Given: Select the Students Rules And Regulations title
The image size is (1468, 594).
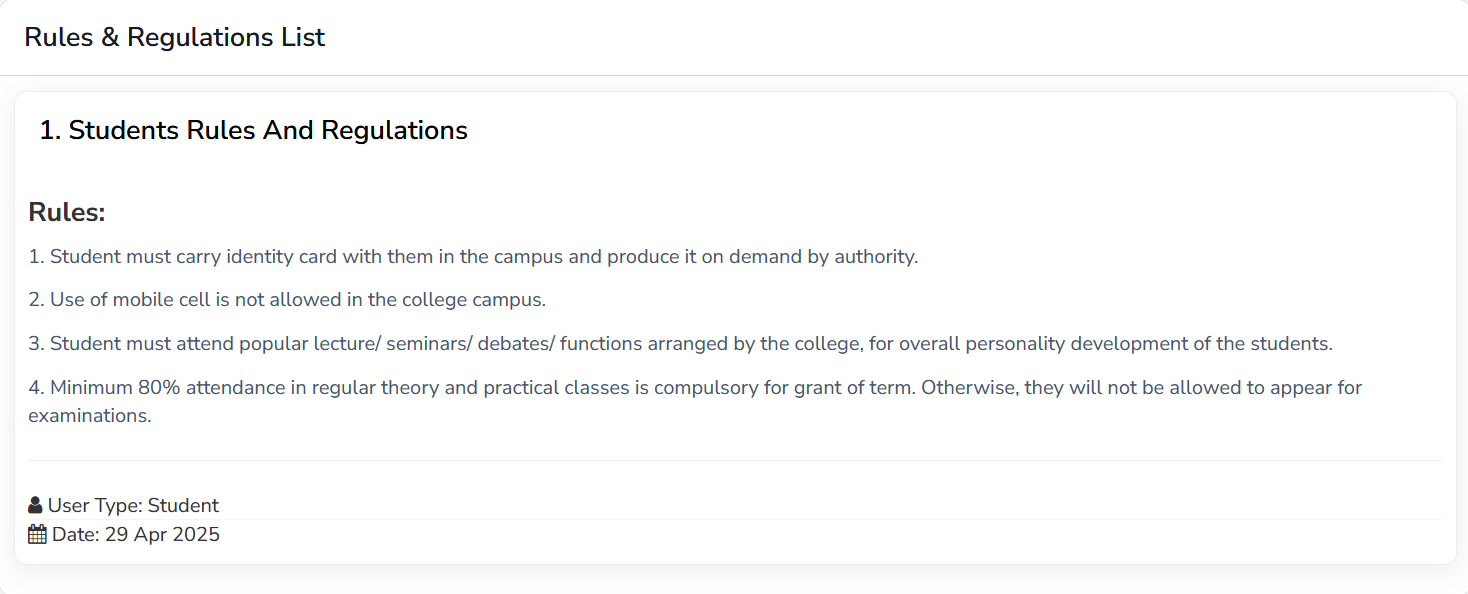Looking at the screenshot, I should (x=253, y=130).
